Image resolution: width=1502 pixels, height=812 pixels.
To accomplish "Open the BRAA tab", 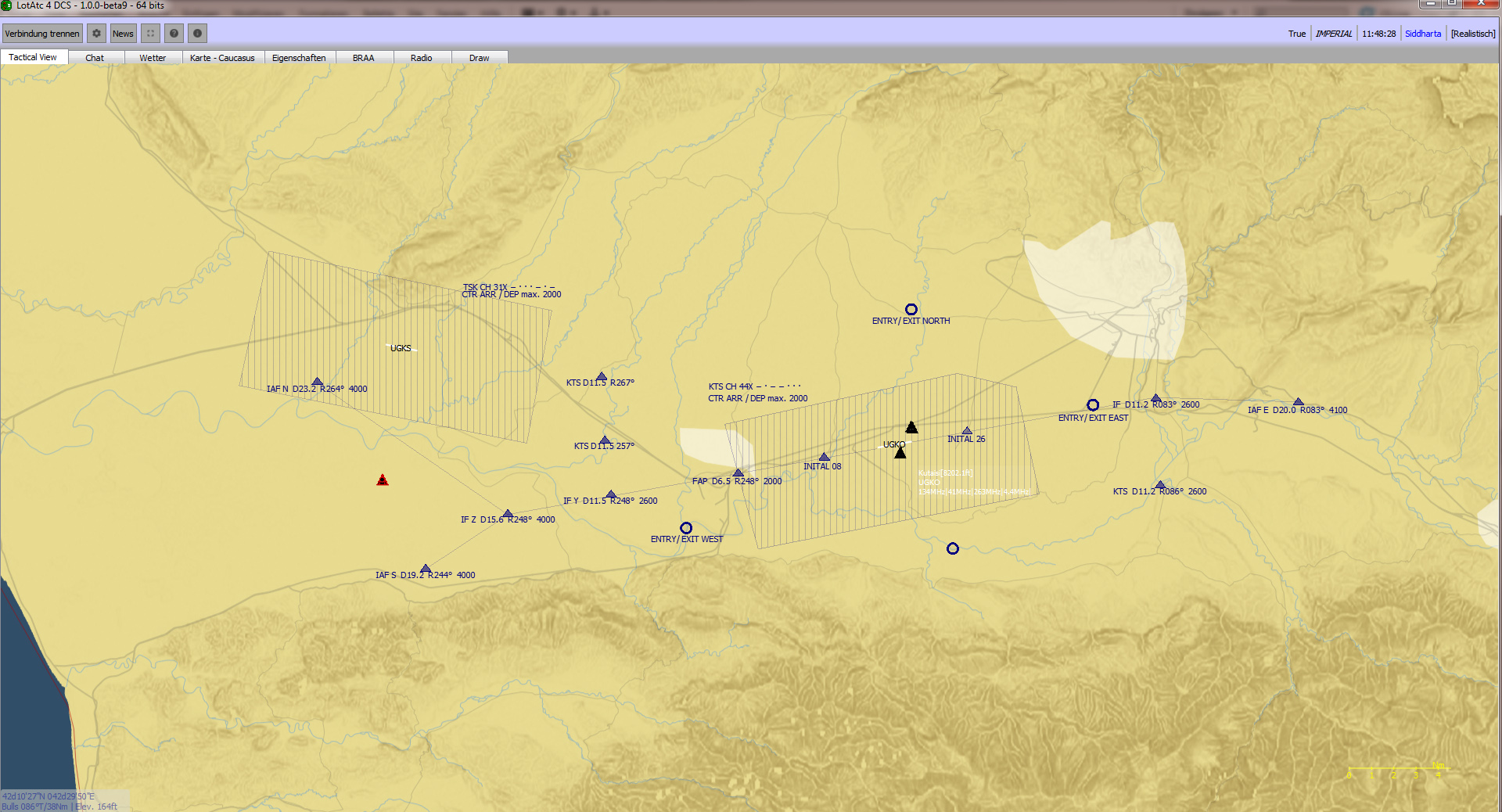I will pyautogui.click(x=363, y=58).
